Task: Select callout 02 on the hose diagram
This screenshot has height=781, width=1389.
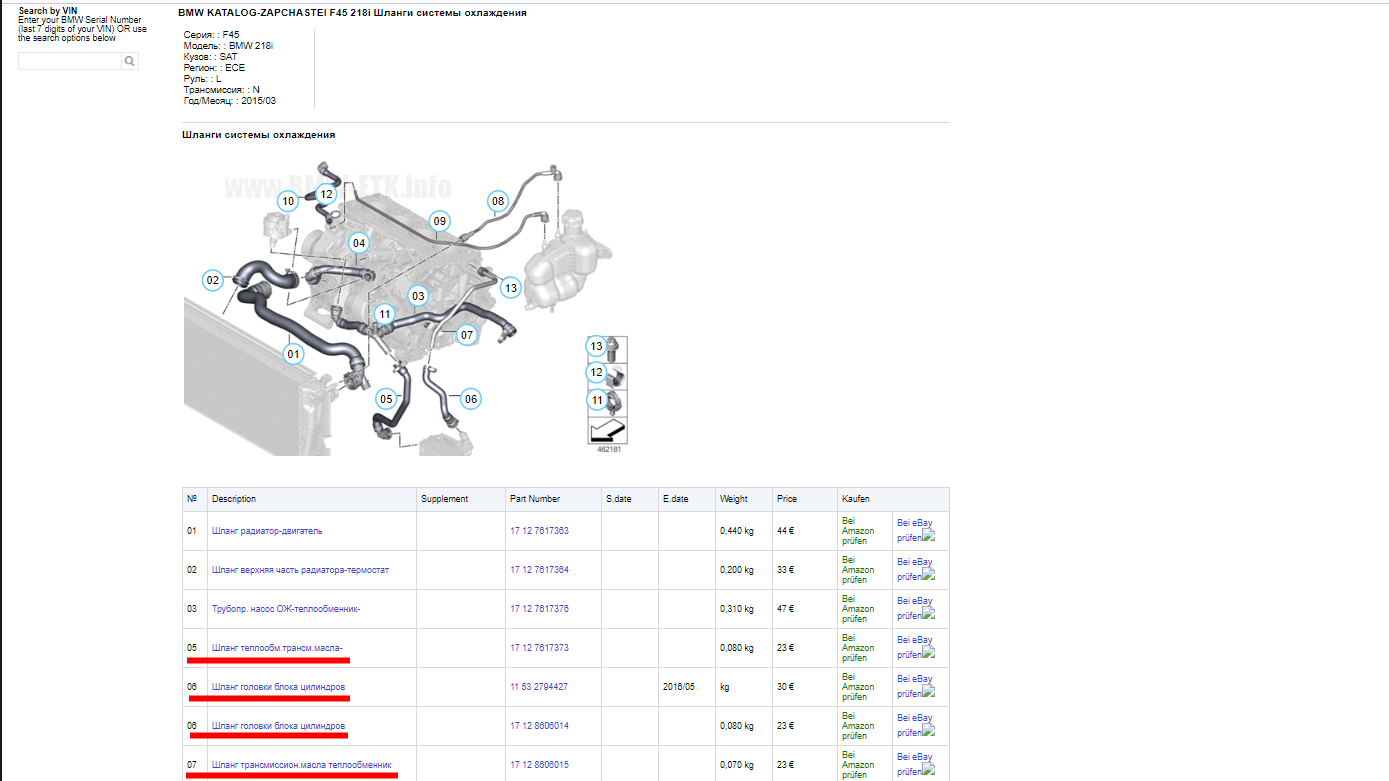Action: click(212, 280)
